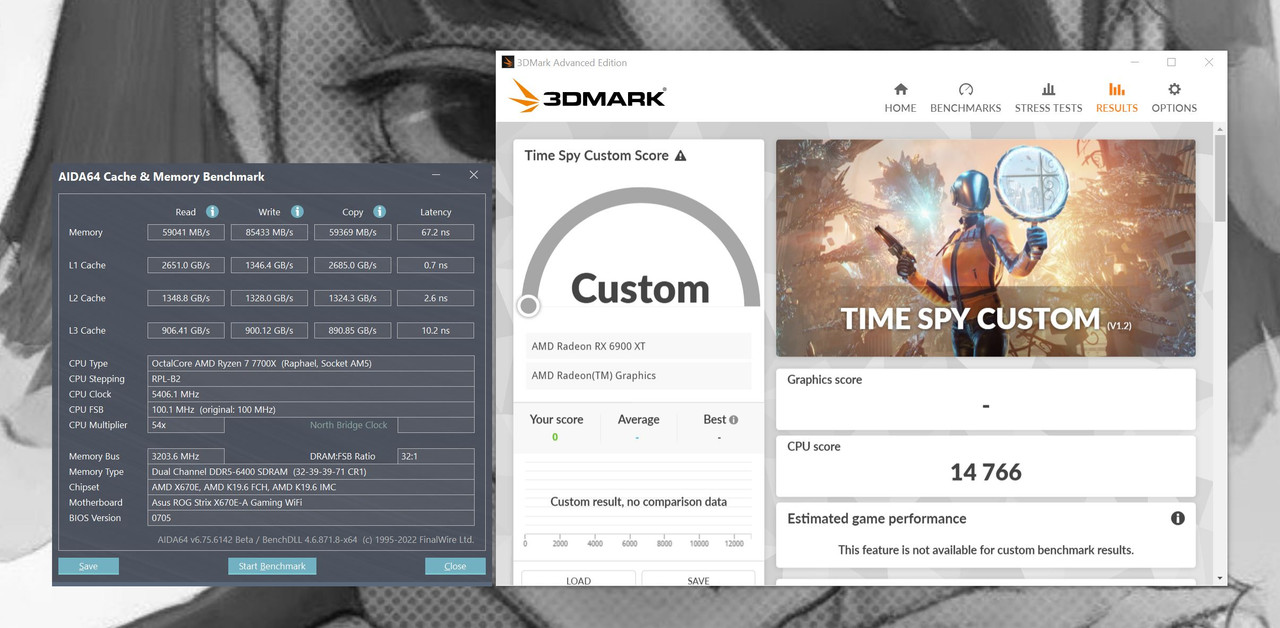Viewport: 1280px width, 628px height.
Task: Click the 3DMark vertical scrollbar thumb
Action: pyautogui.click(x=1220, y=177)
